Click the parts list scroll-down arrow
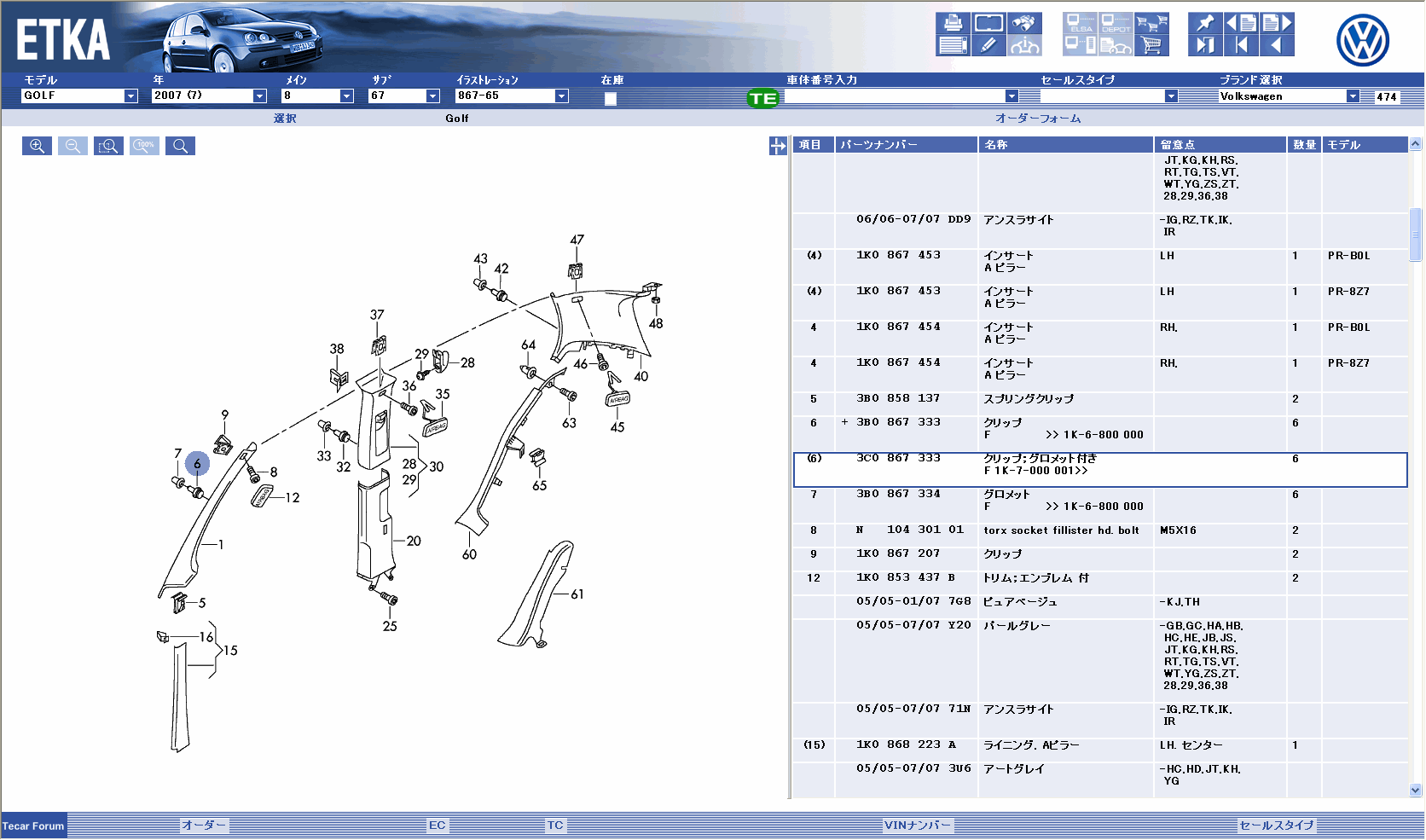The image size is (1426, 840). point(1416,791)
